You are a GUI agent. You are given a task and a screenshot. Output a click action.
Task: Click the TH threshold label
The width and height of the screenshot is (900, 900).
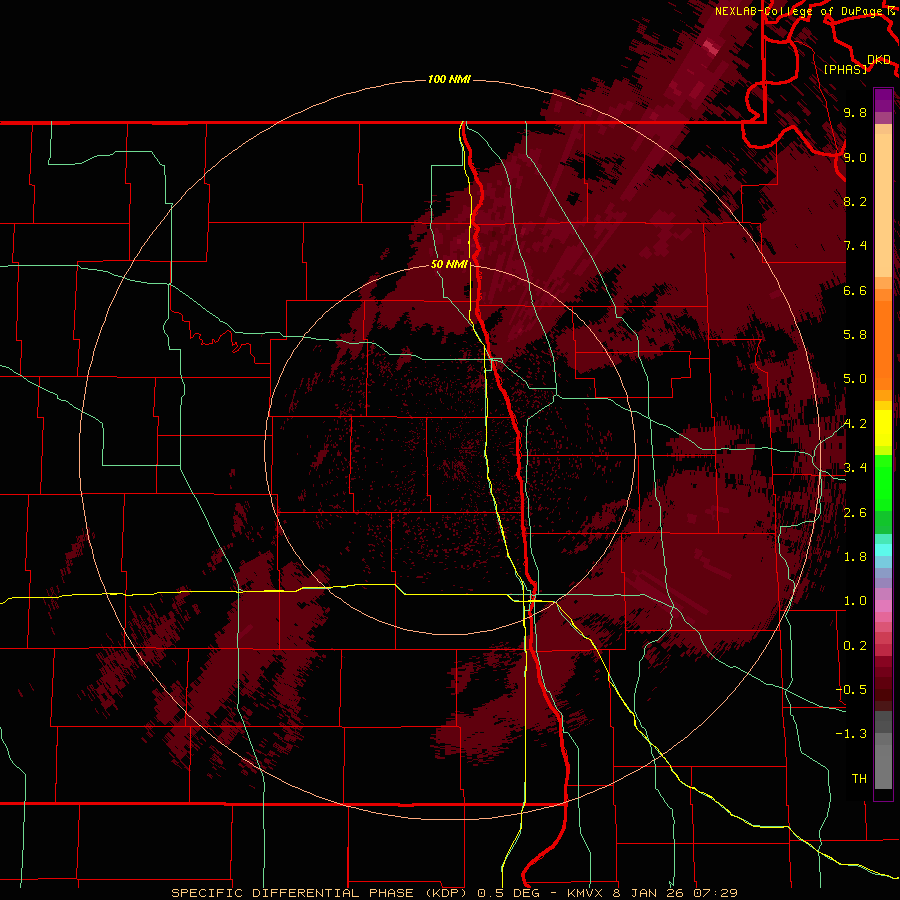(859, 779)
